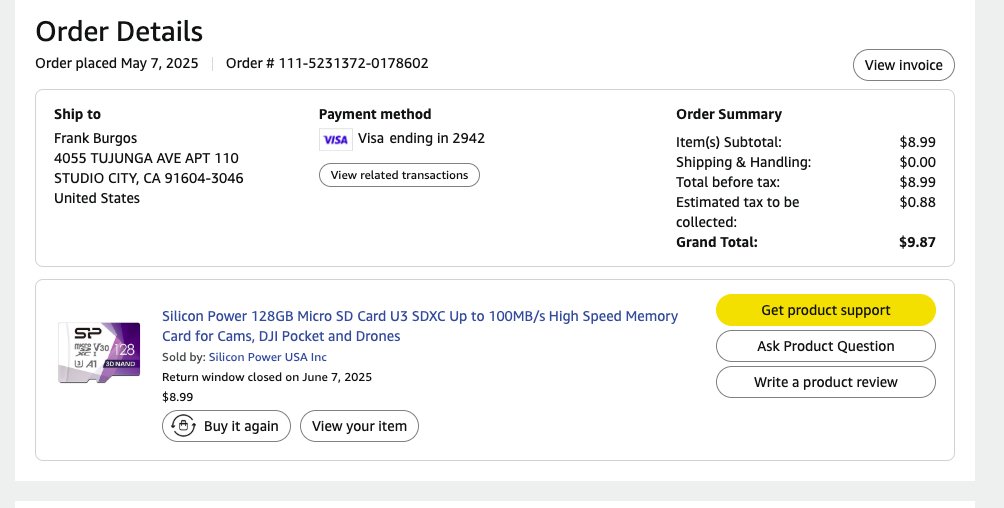This screenshot has height=508, width=1004.
Task: Click the Order placed May 7, 2025 text
Action: (117, 63)
